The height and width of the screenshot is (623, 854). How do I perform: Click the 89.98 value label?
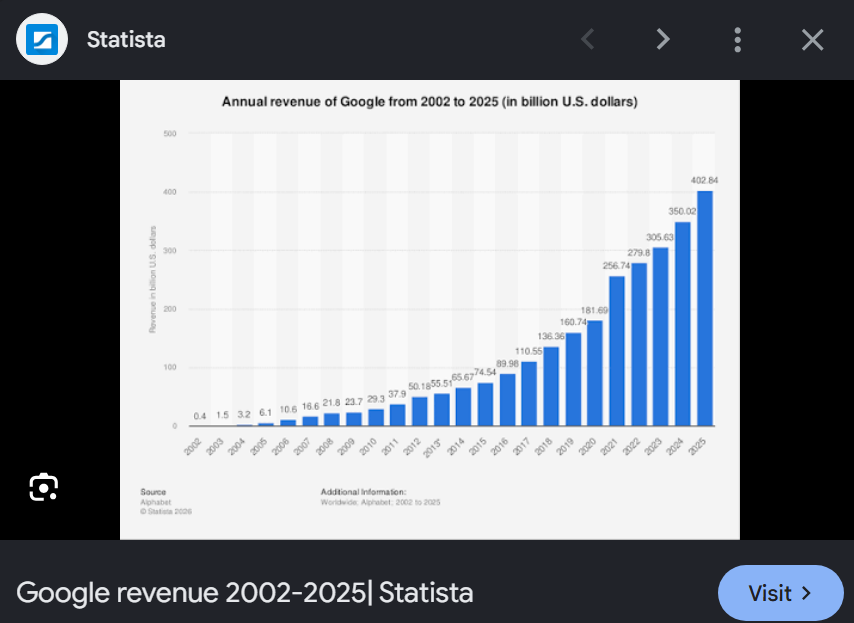point(507,364)
